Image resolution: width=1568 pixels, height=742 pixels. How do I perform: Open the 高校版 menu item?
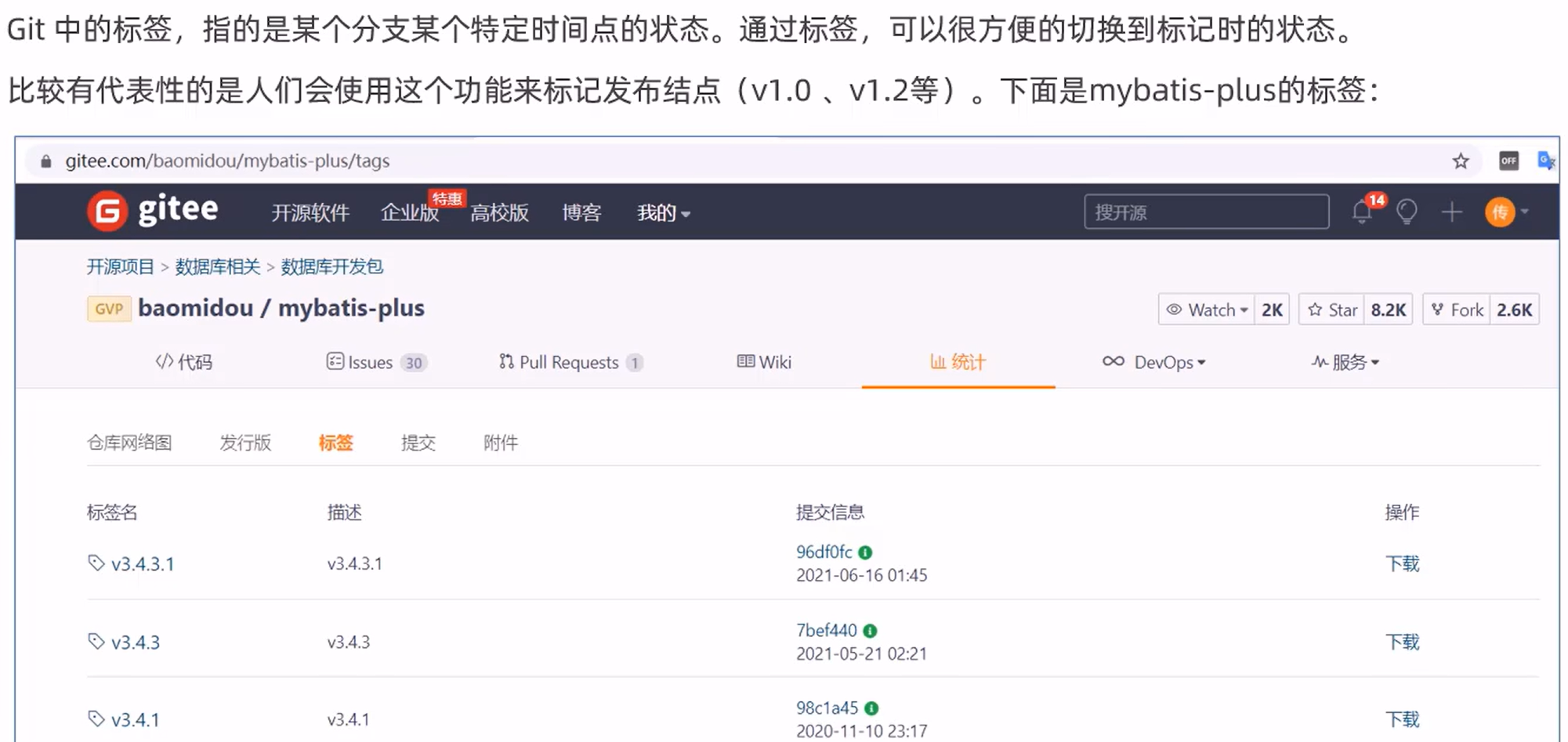499,212
